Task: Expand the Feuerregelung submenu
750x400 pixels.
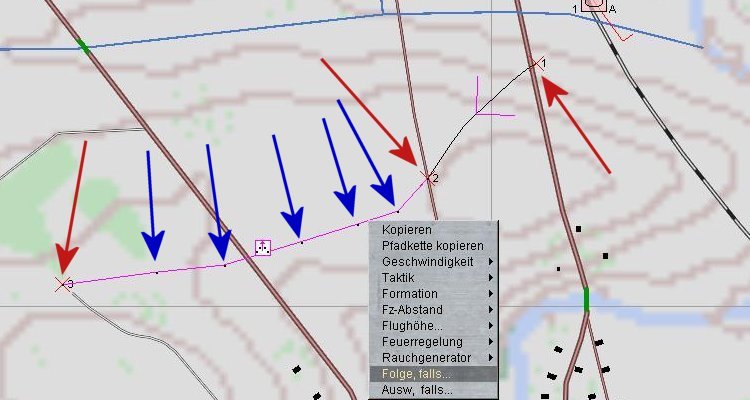Action: (x=433, y=341)
